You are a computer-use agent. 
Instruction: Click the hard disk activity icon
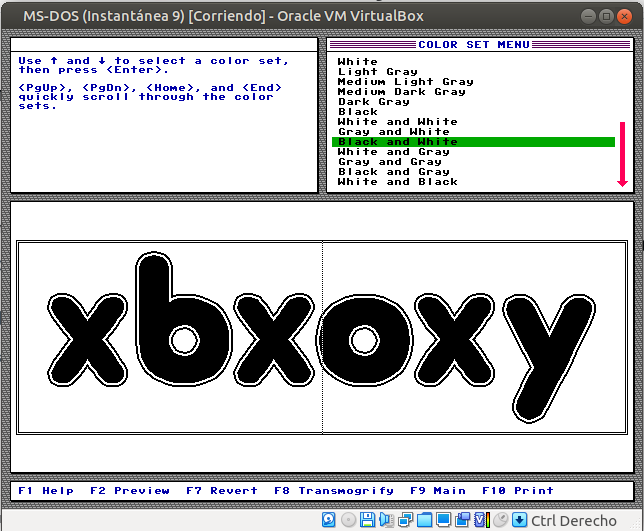point(329,520)
